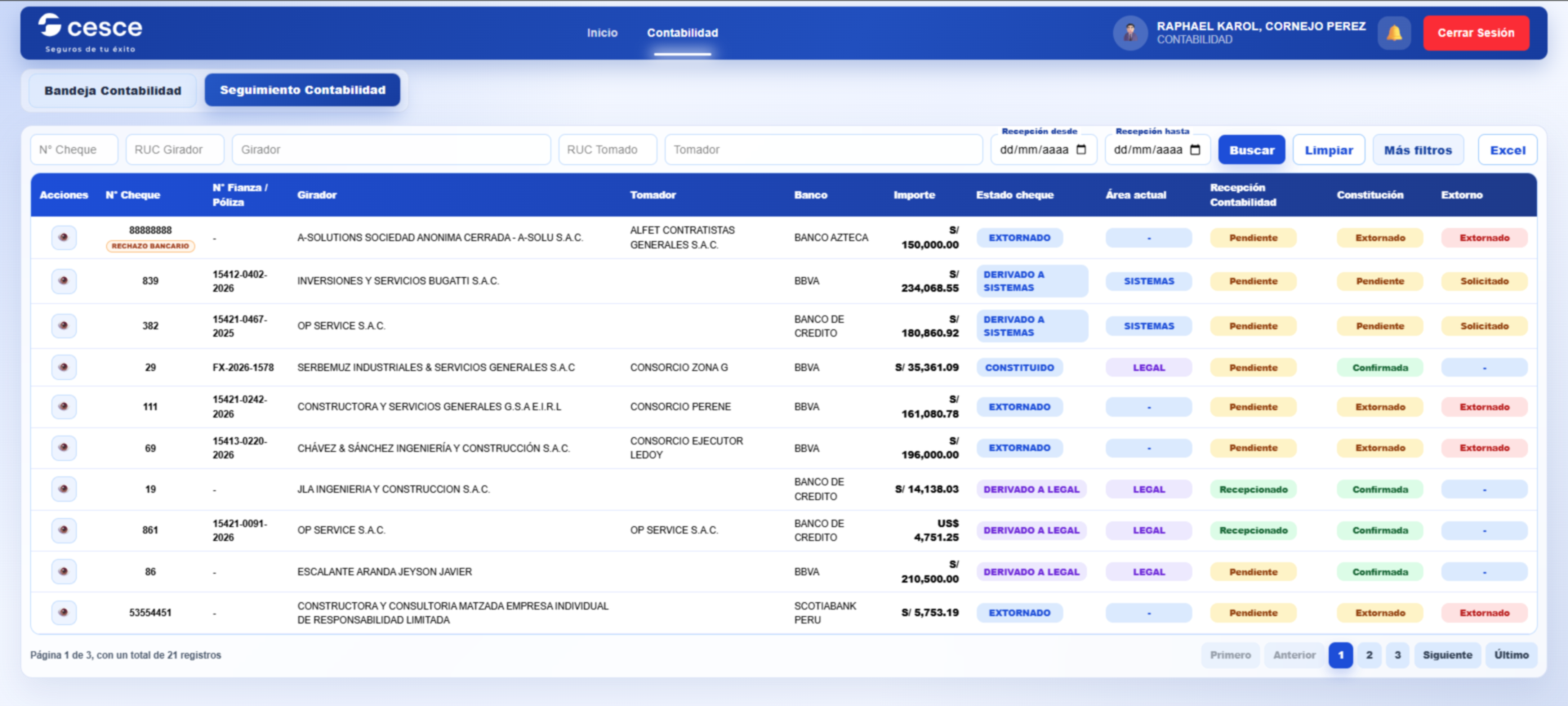Open action icon for cheque 69

(64, 448)
